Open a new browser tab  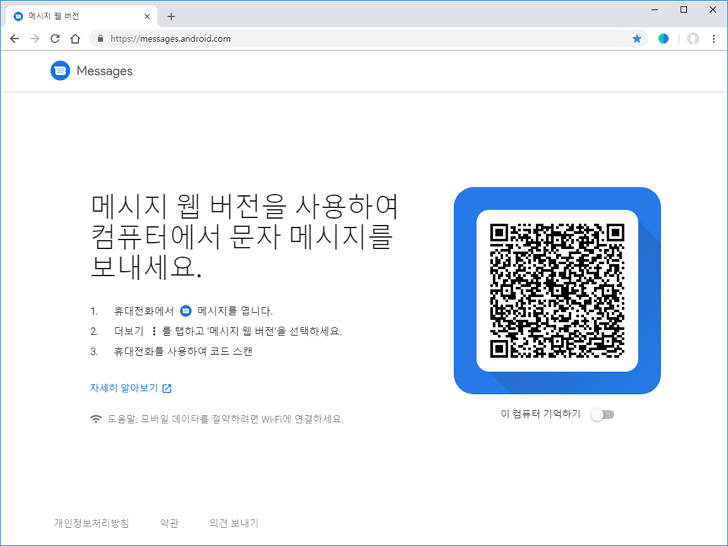(x=171, y=16)
